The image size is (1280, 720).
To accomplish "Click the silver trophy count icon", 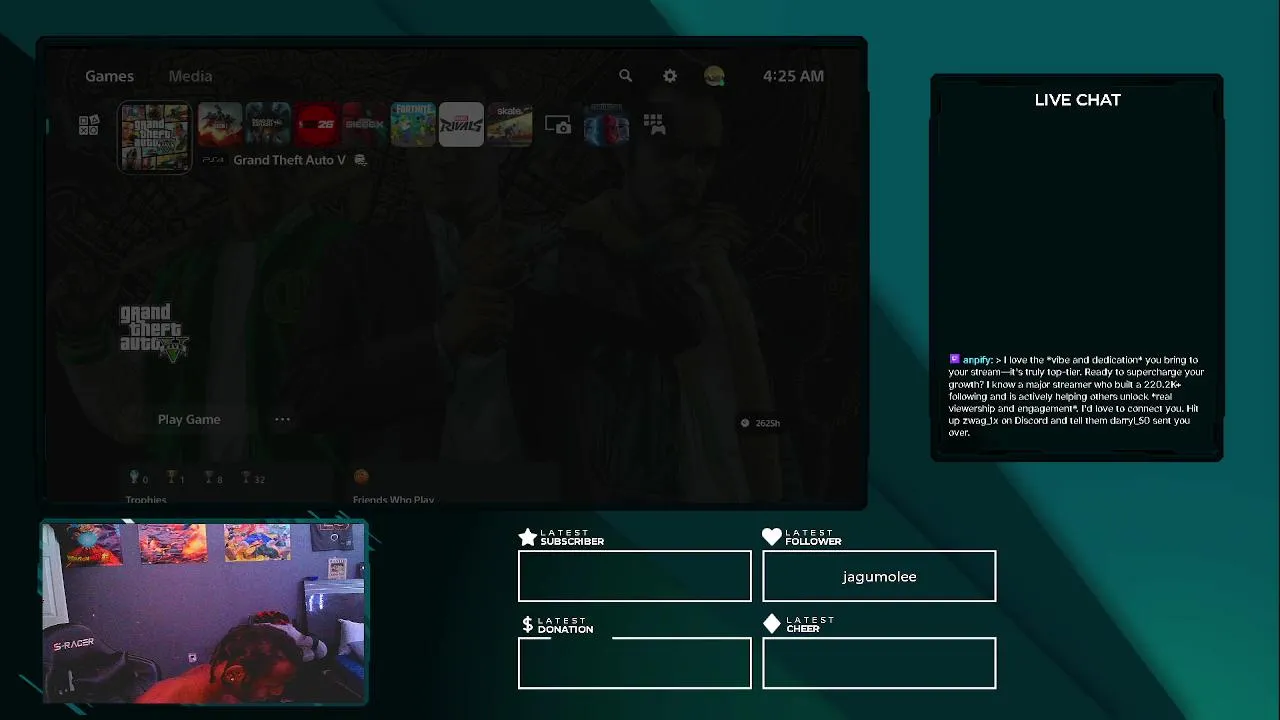I will (208, 479).
